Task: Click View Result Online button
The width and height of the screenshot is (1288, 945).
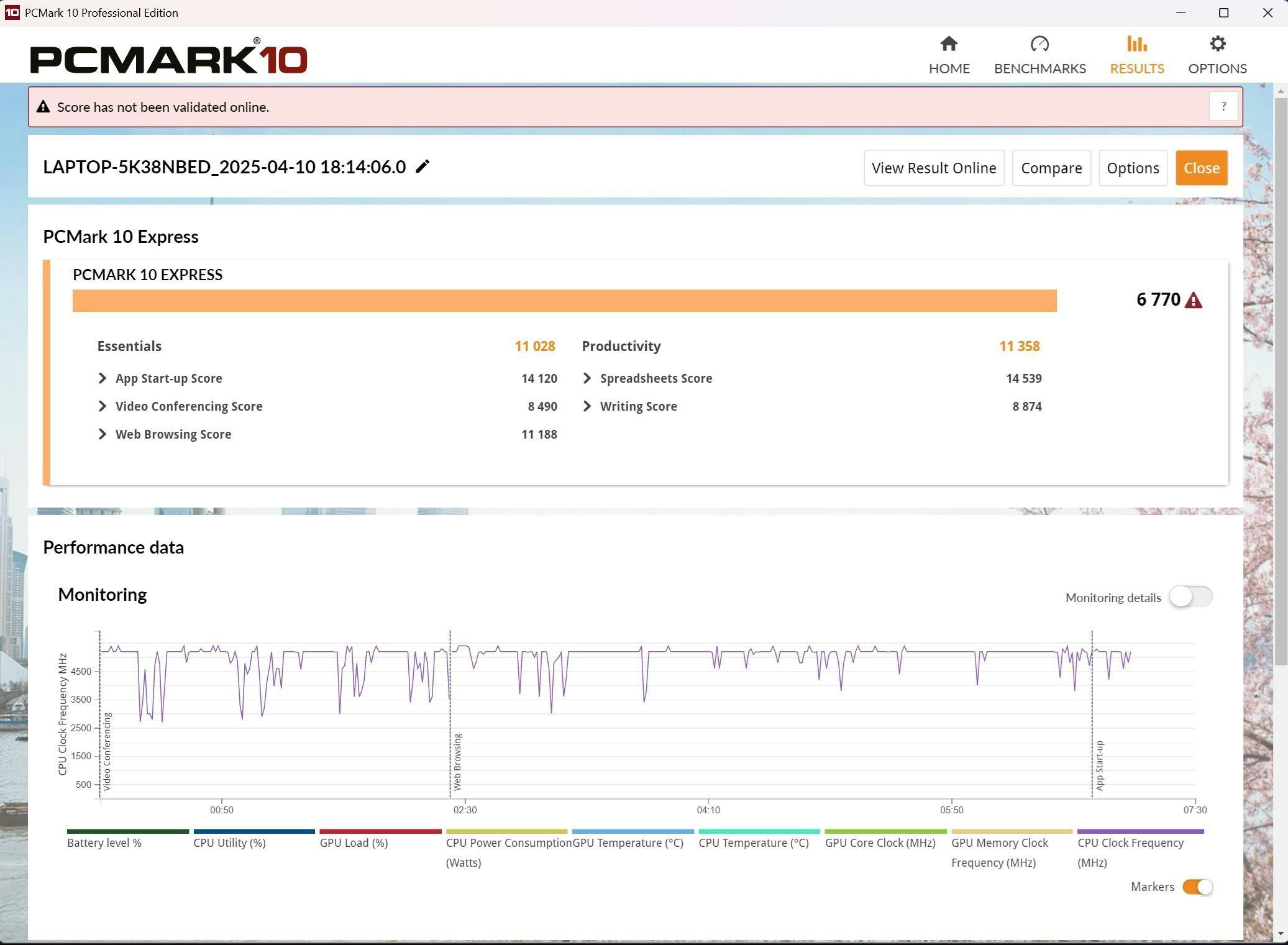Action: pyautogui.click(x=934, y=168)
